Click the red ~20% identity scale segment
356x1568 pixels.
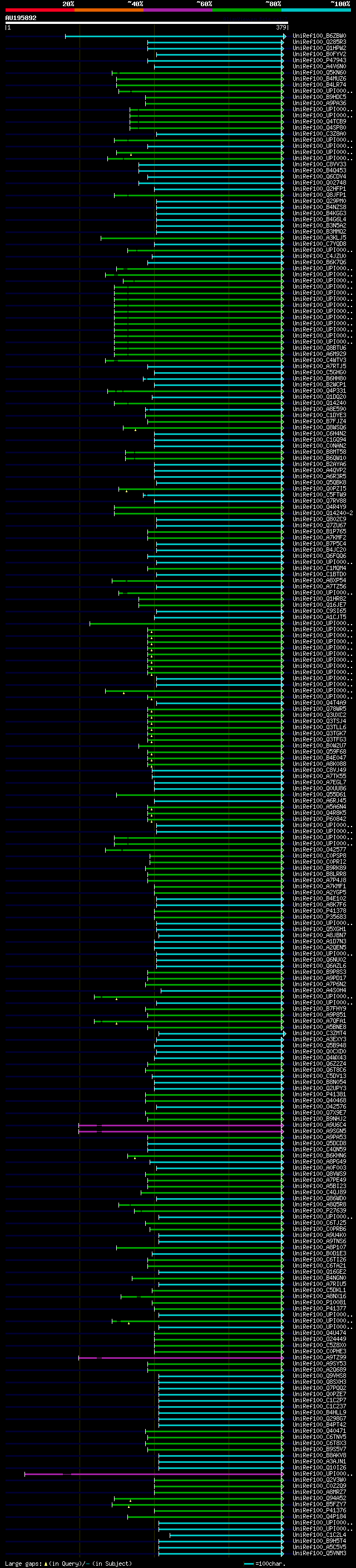point(39,11)
